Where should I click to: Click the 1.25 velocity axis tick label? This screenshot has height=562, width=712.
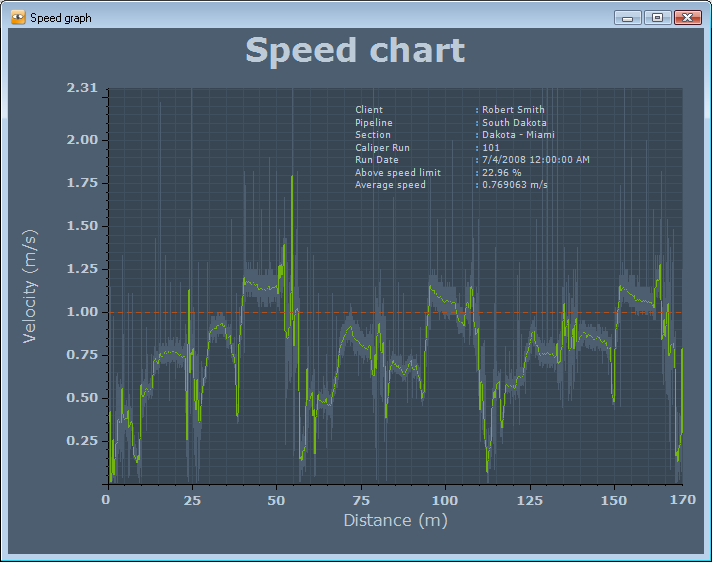(82, 269)
